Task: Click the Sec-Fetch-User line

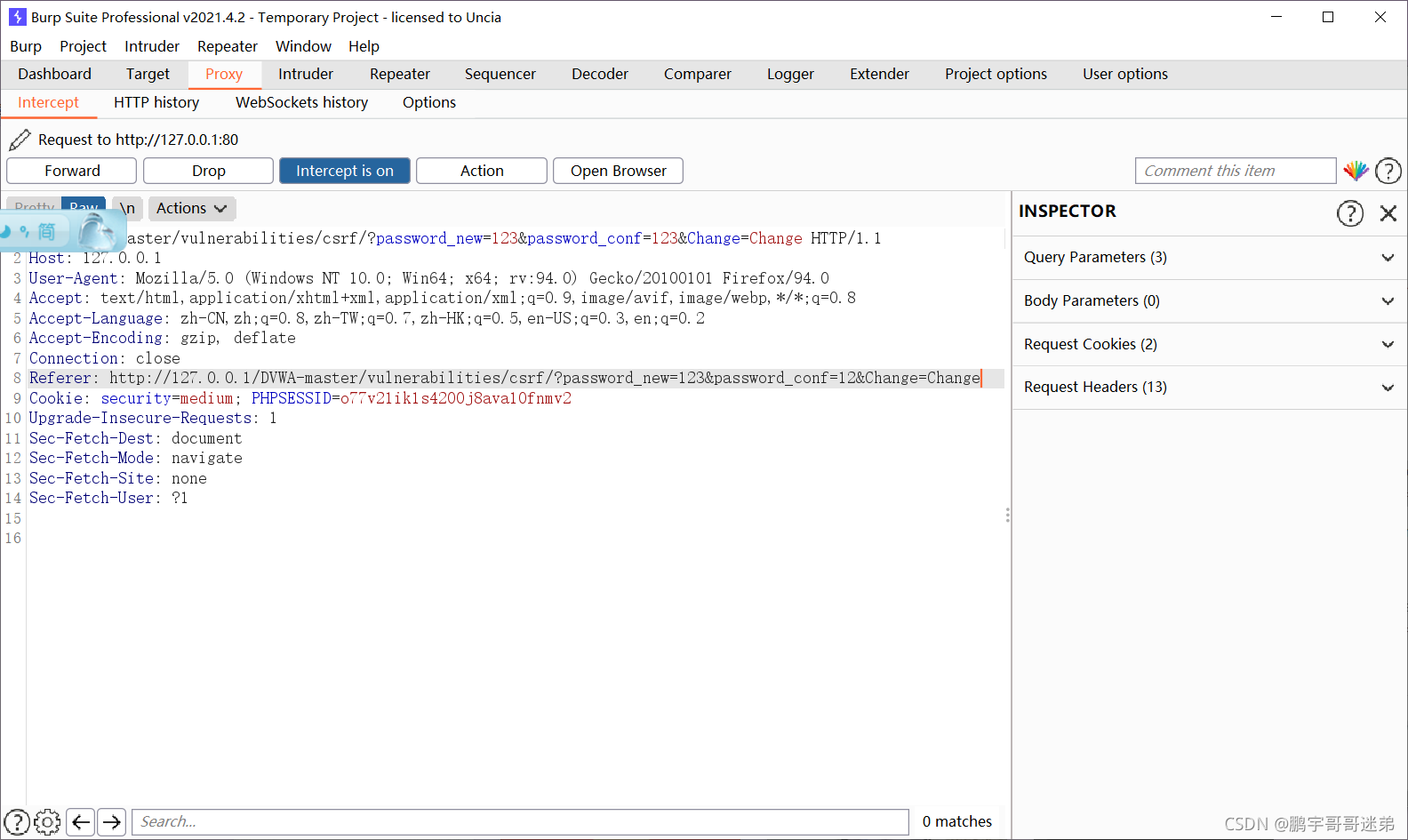Action: [x=108, y=499]
